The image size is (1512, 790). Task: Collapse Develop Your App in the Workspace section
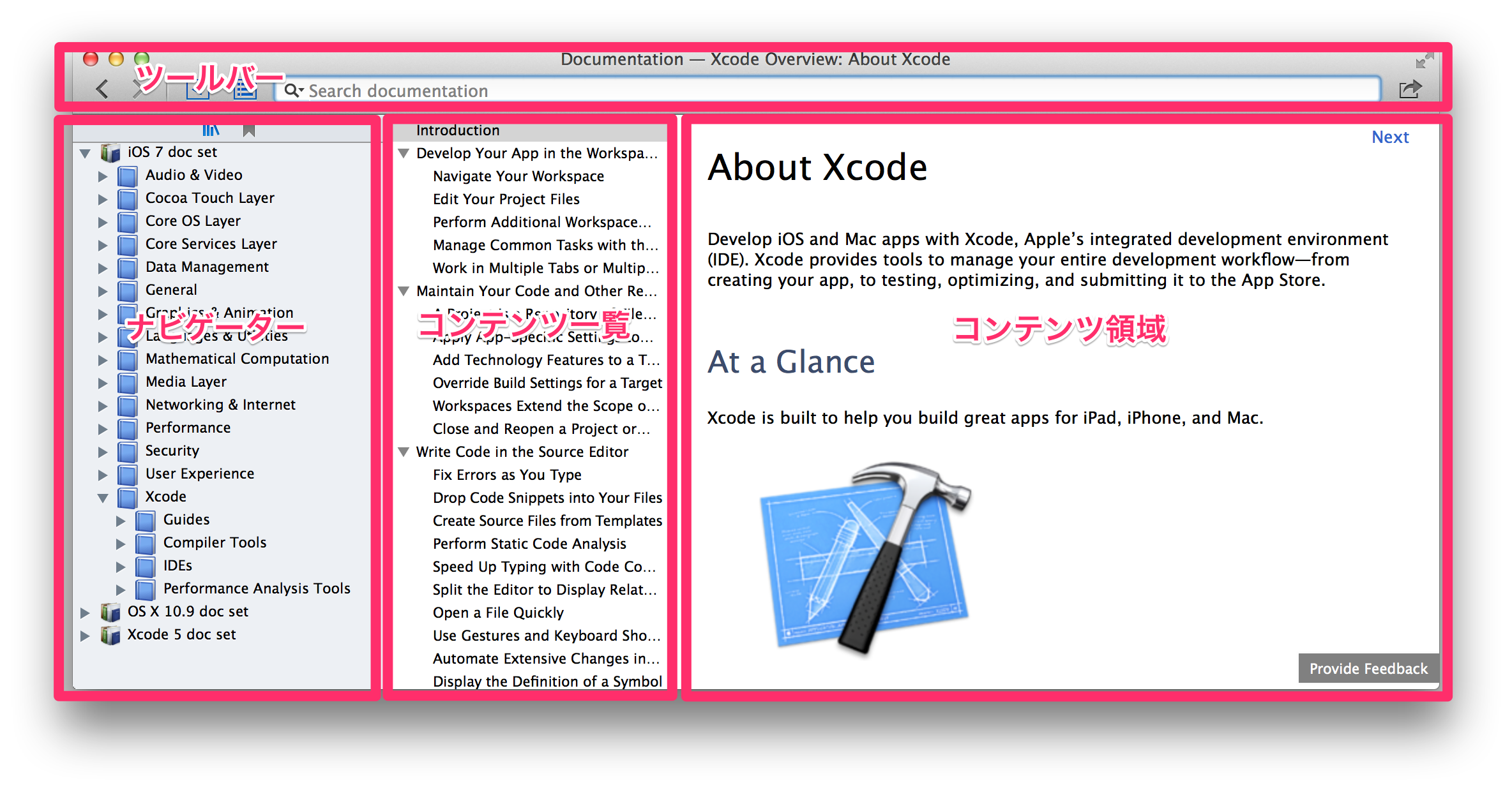coord(404,153)
